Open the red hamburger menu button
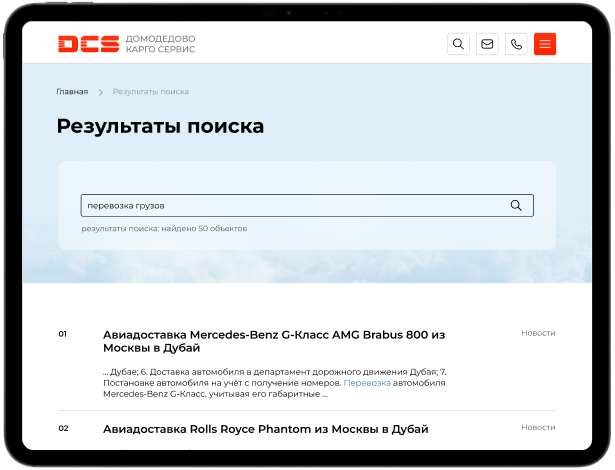This screenshot has height=470, width=615. (x=545, y=44)
